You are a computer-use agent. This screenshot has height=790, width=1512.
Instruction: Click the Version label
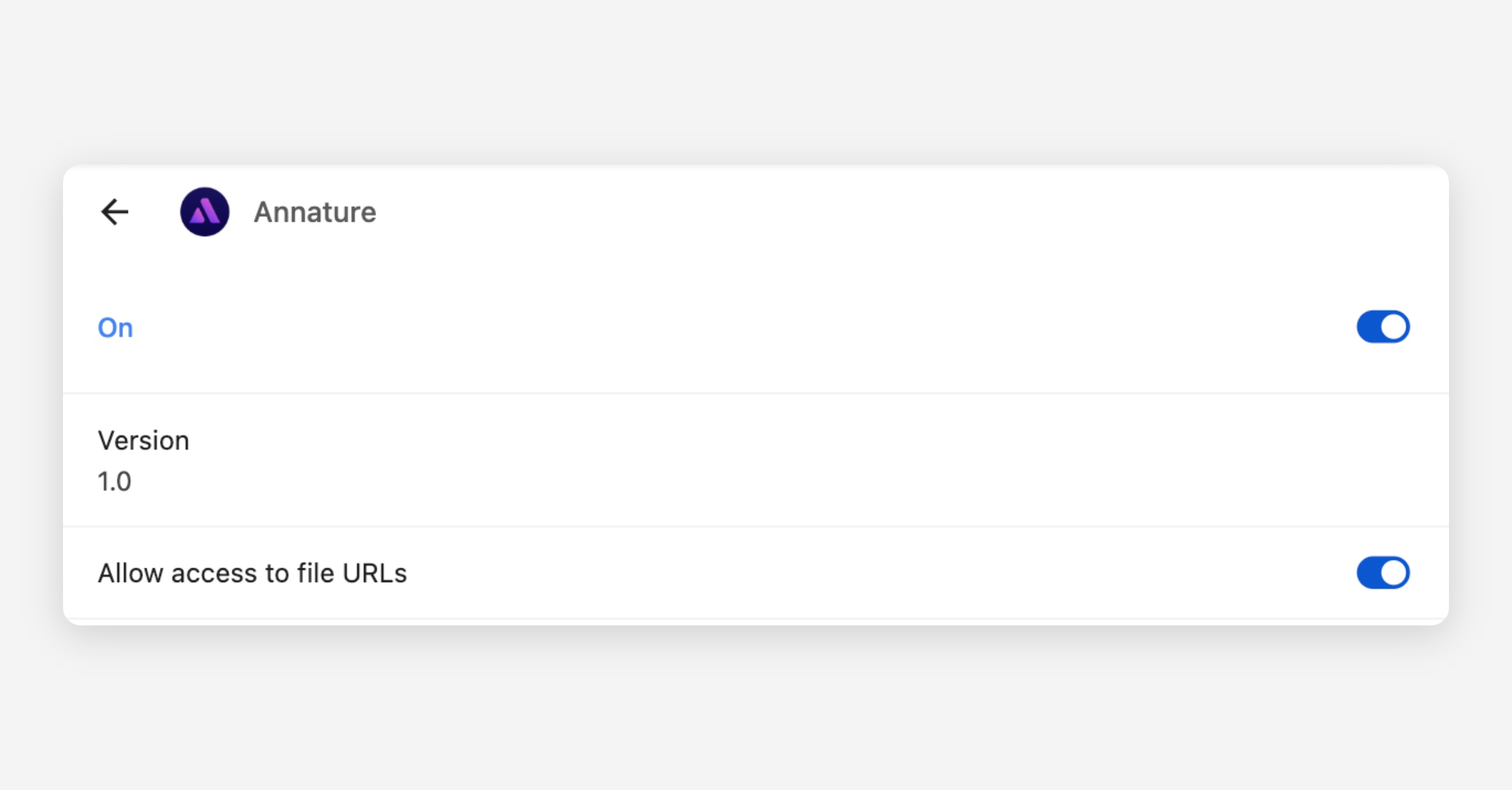(x=144, y=440)
